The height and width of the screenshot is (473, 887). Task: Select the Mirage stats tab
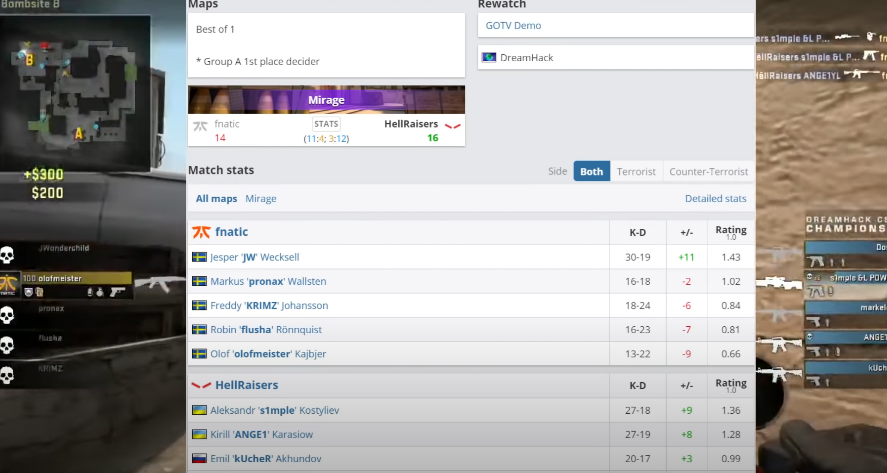tap(261, 199)
